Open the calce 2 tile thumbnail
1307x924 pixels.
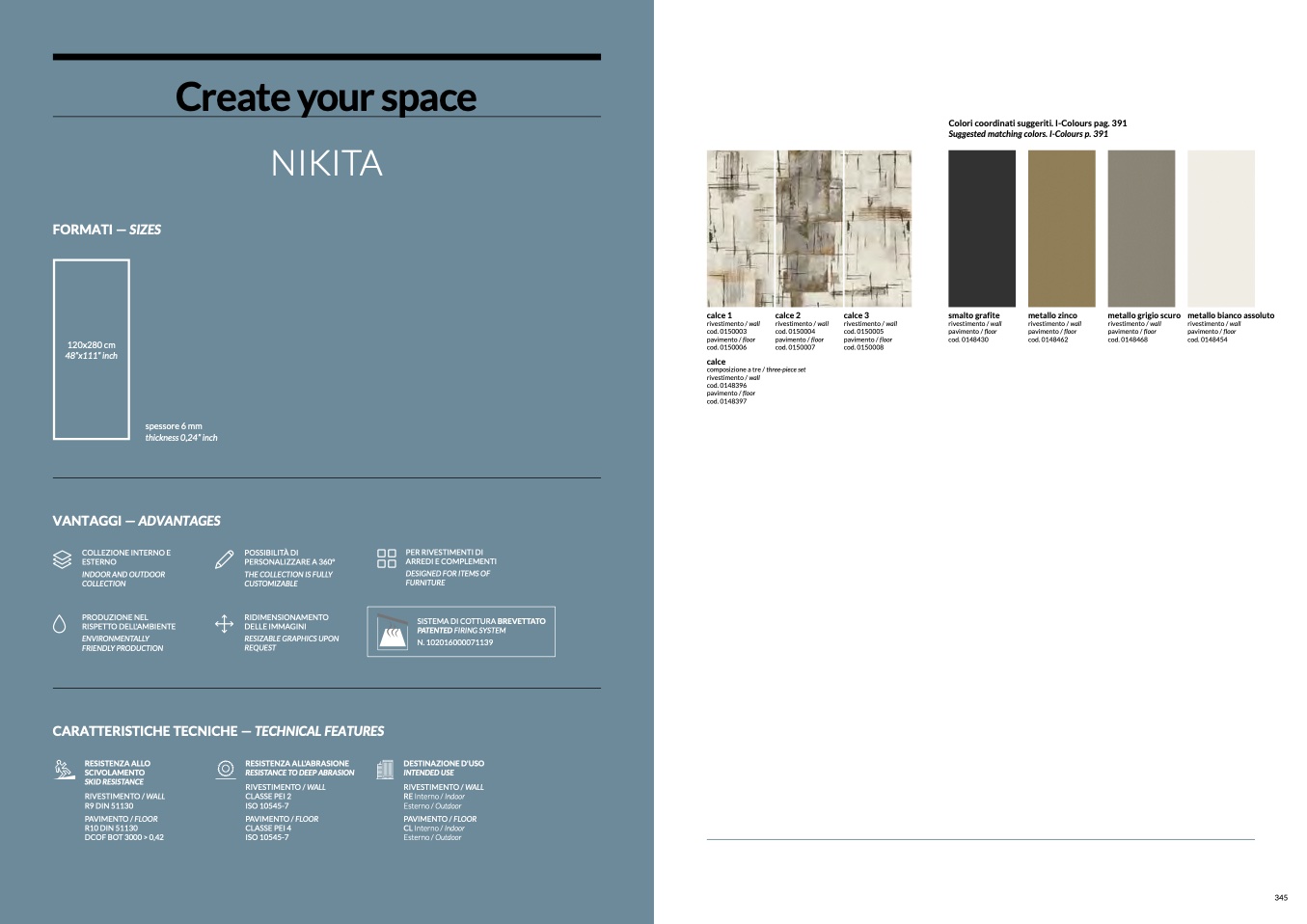tap(808, 229)
